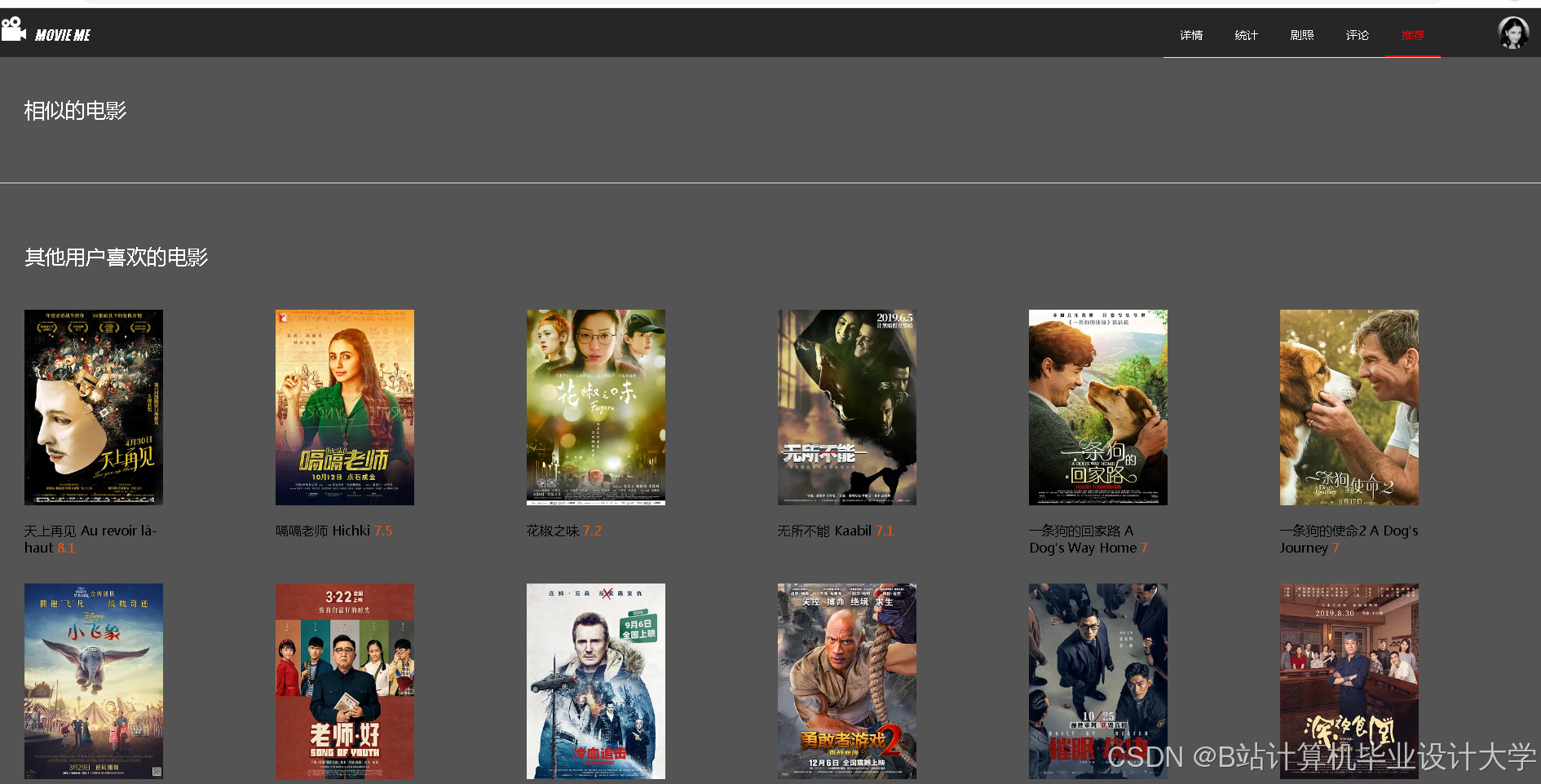Click the 其他用户喜欢的电影 heading
This screenshot has width=1541, height=784.
116,258
